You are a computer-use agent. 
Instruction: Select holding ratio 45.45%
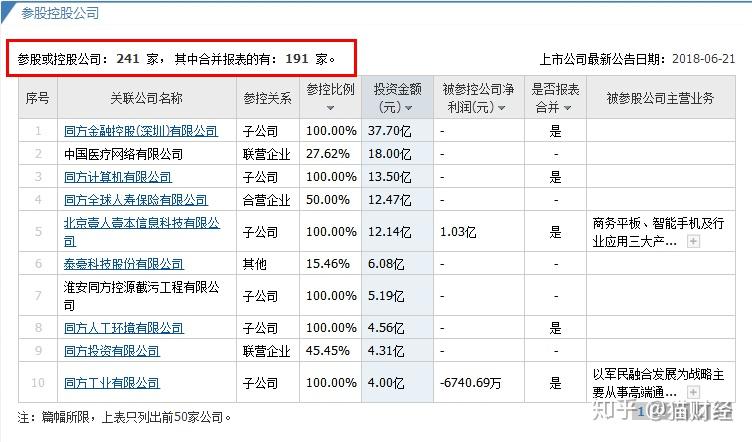coord(328,351)
